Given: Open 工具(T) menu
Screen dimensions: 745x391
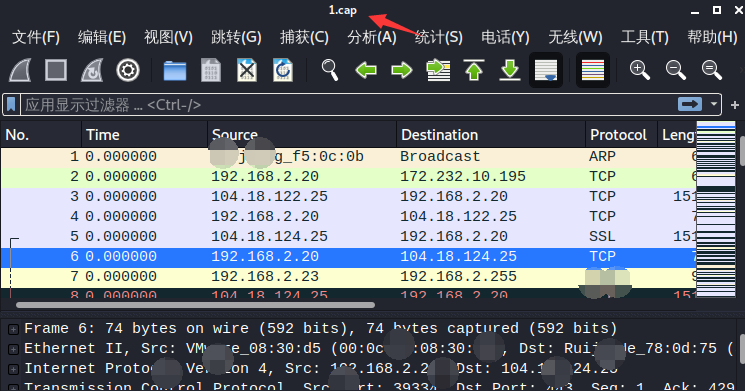Looking at the screenshot, I should point(644,37).
